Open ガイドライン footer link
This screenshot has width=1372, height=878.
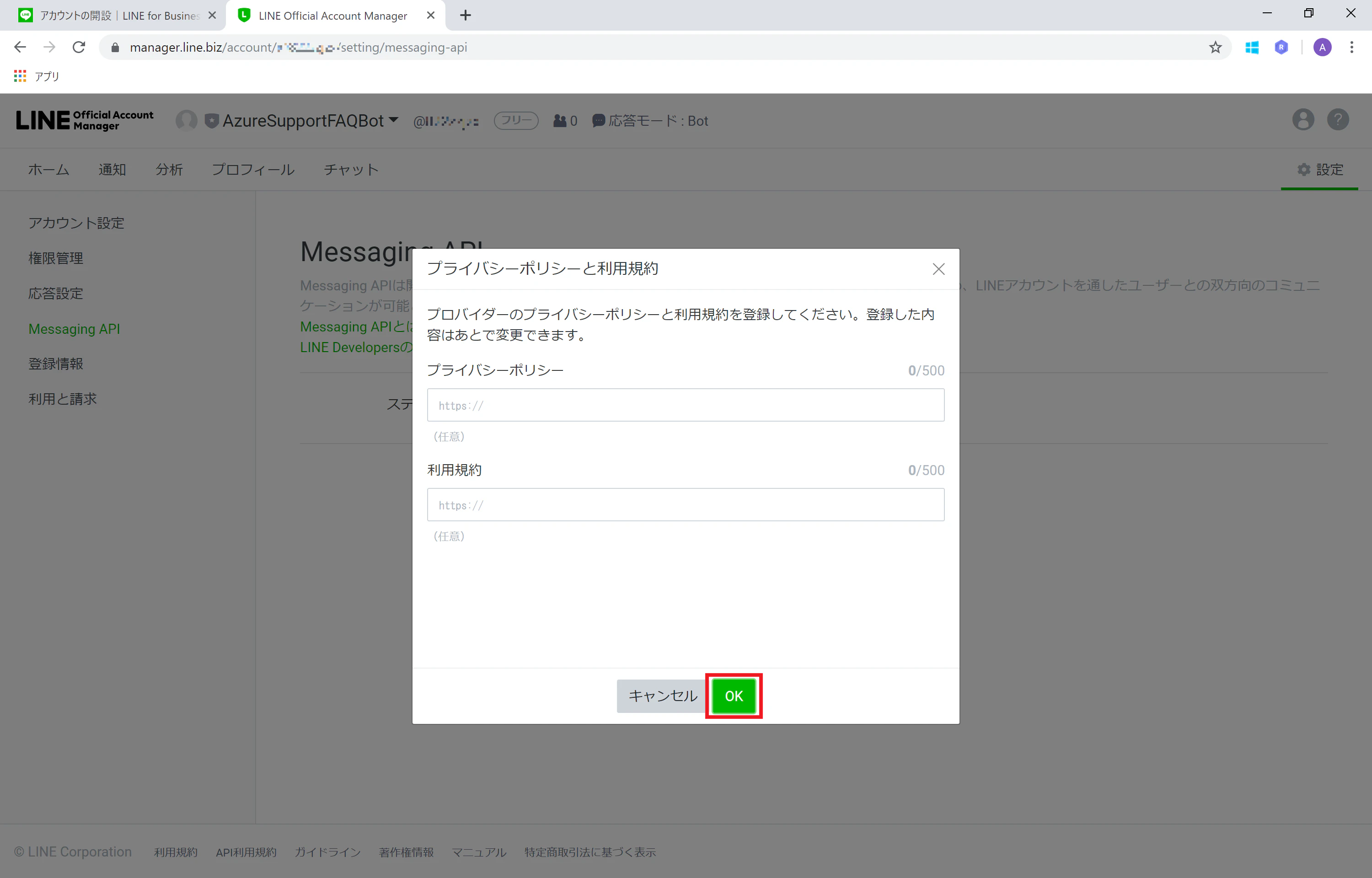pos(328,852)
